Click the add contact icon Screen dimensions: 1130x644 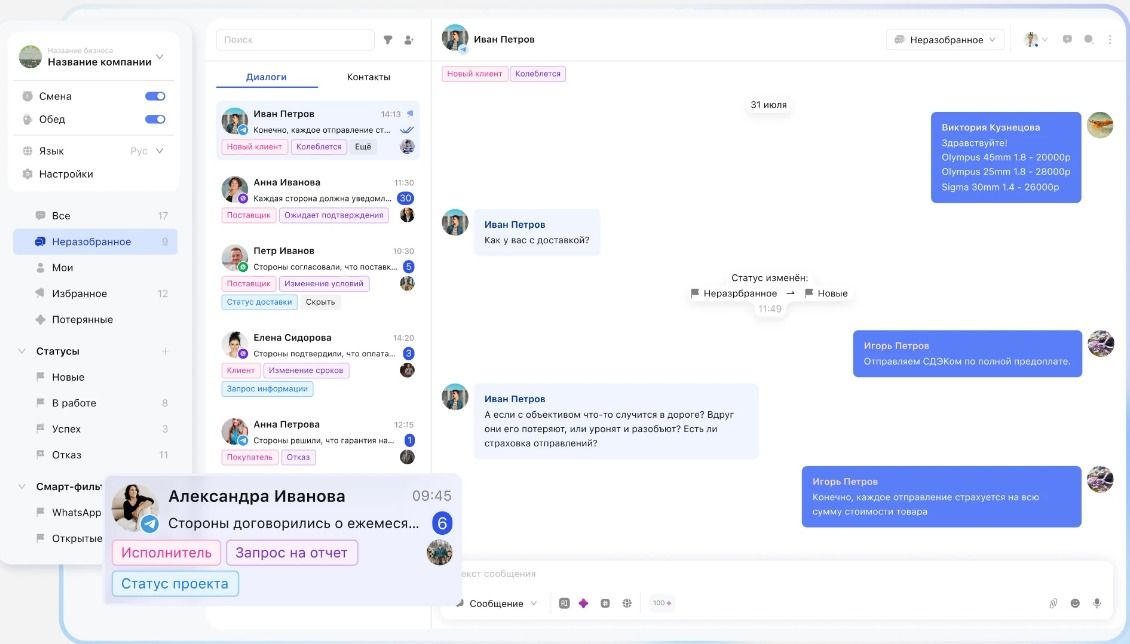coord(409,40)
